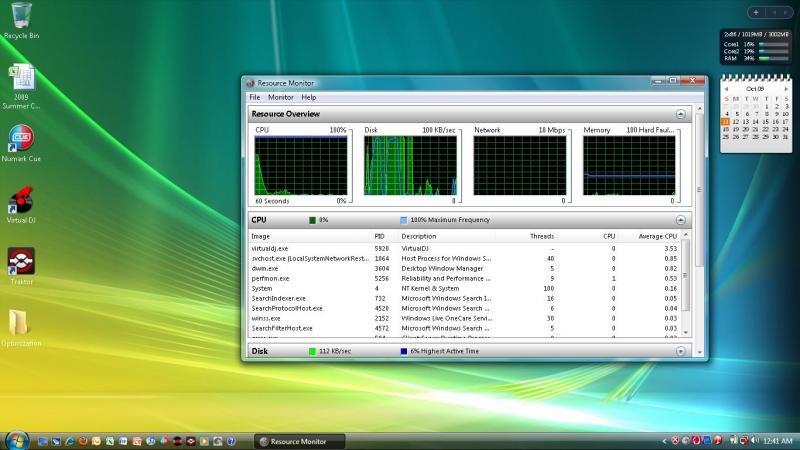
Task: Select the winss.exe process row
Action: (464, 318)
